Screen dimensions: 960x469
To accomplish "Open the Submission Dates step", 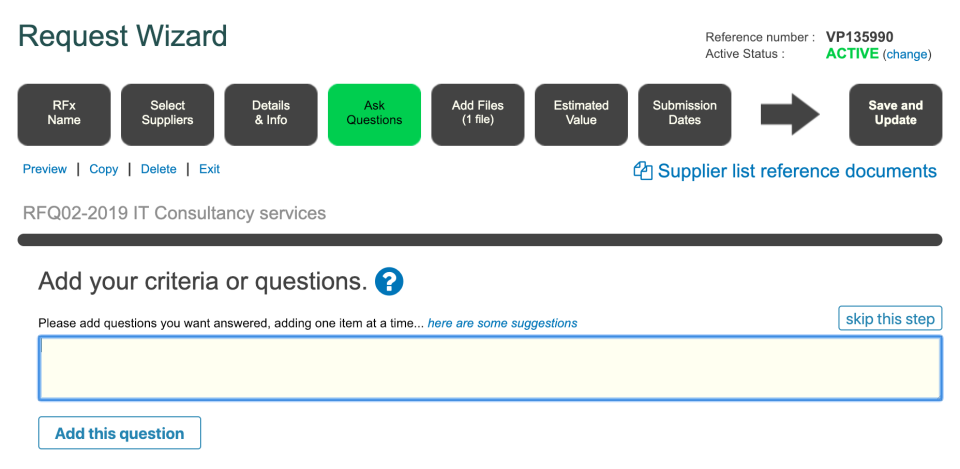I will tap(684, 113).
